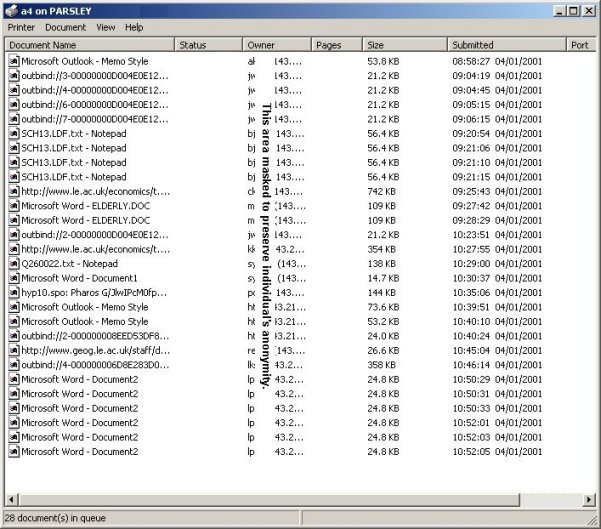This screenshot has height=529, width=601.
Task: Click the icon beside outbind://3-00000000D004E0E12
Action: pyautogui.click(x=14, y=76)
